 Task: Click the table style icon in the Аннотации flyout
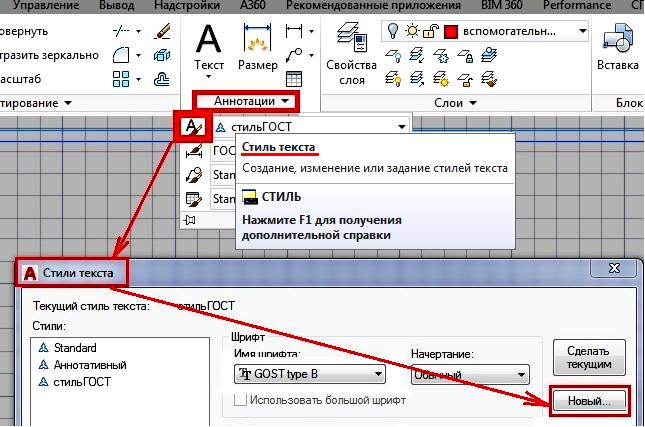194,197
